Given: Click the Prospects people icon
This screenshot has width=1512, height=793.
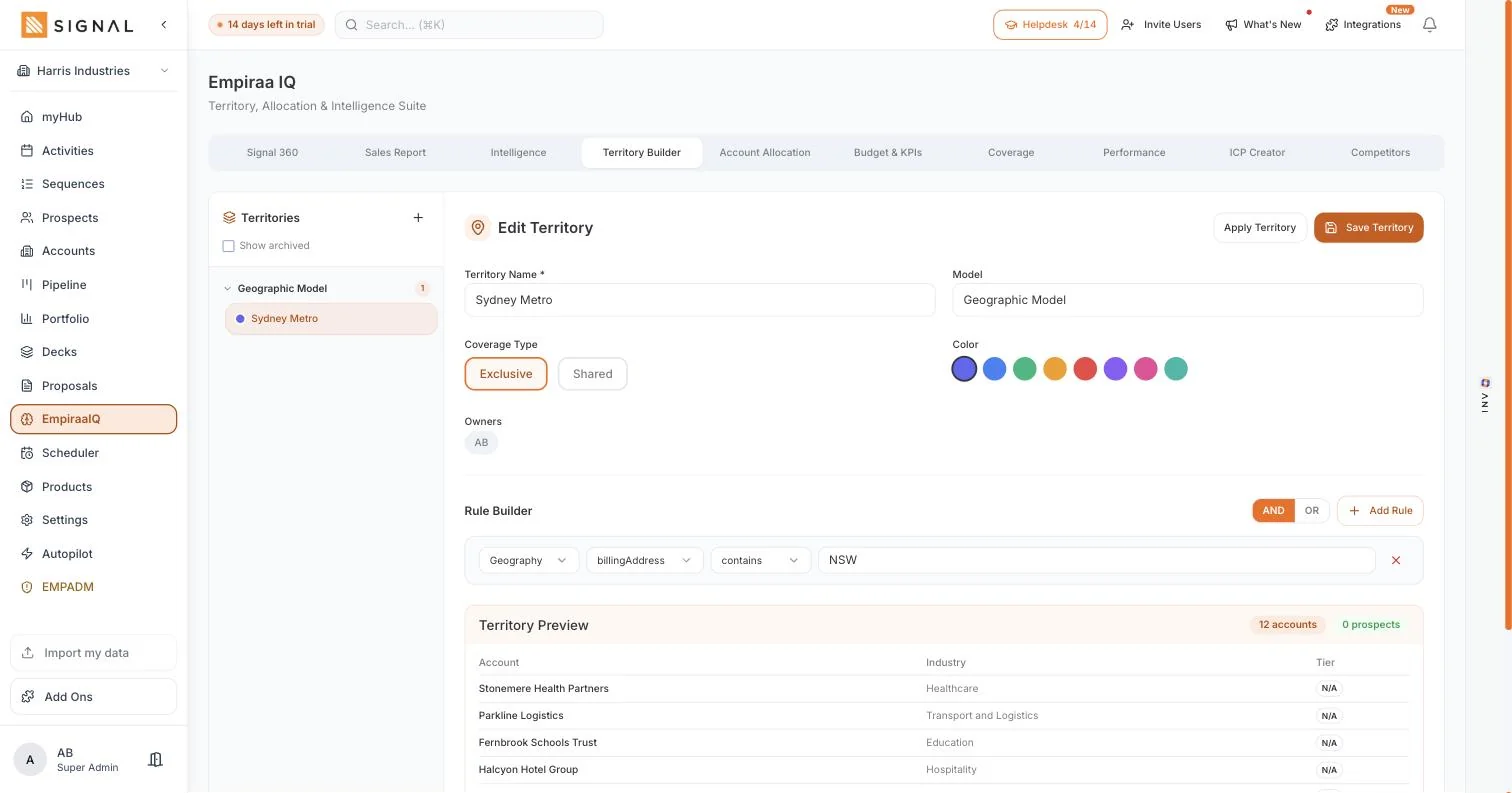Looking at the screenshot, I should [27, 218].
